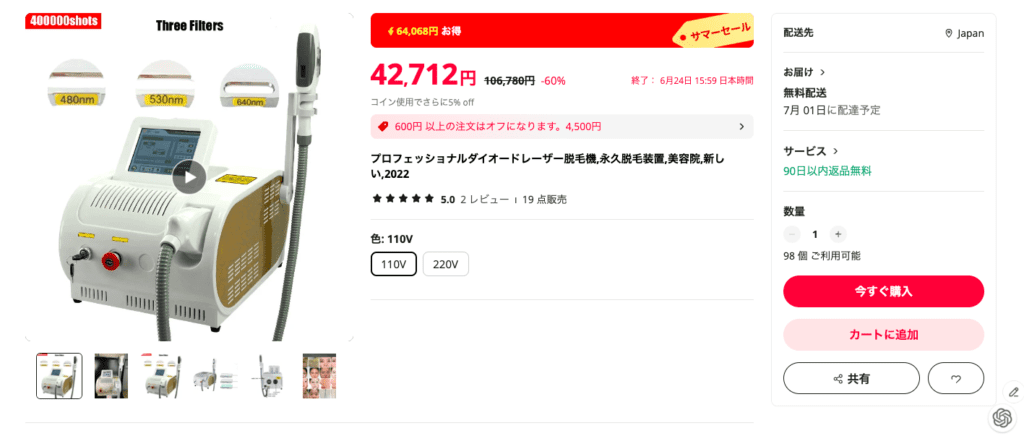The height and width of the screenshot is (436, 1024).
Task: Expand the お届け delivery details chevron
Action: pyautogui.click(x=822, y=72)
